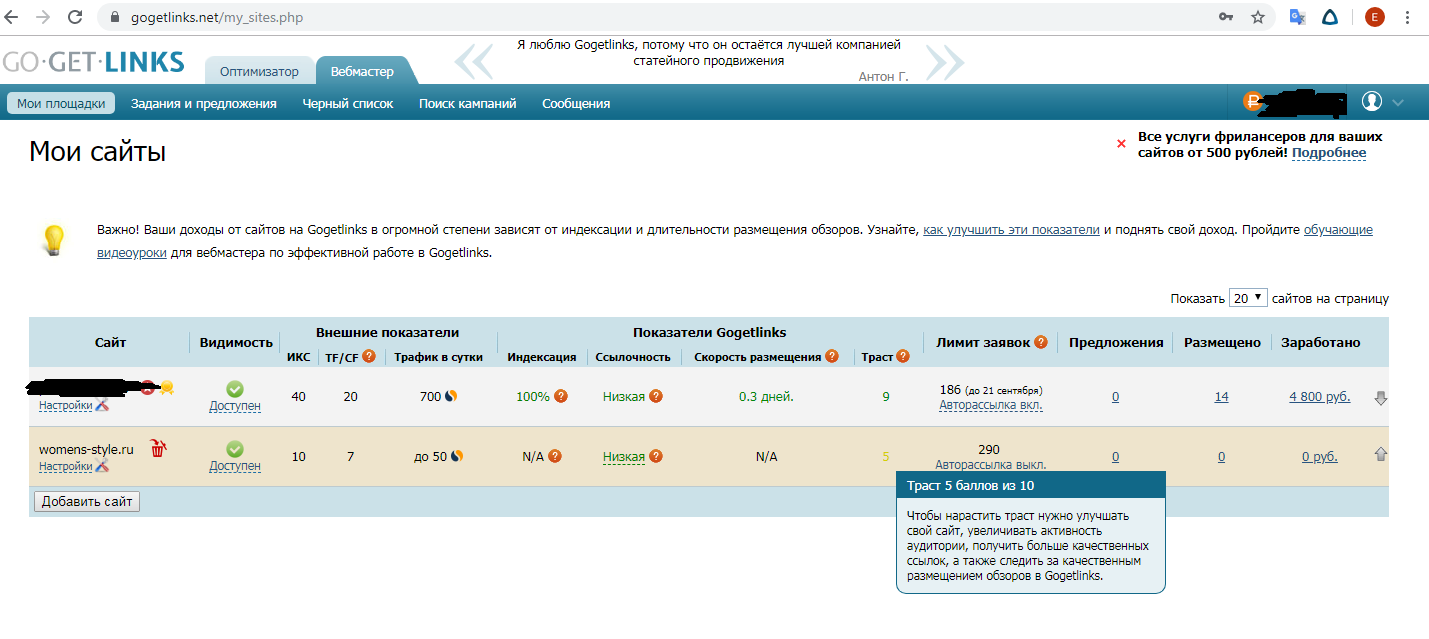The image size is (1429, 639).
Task: Click tools icon beside first site's Настройки
Action: [x=102, y=405]
